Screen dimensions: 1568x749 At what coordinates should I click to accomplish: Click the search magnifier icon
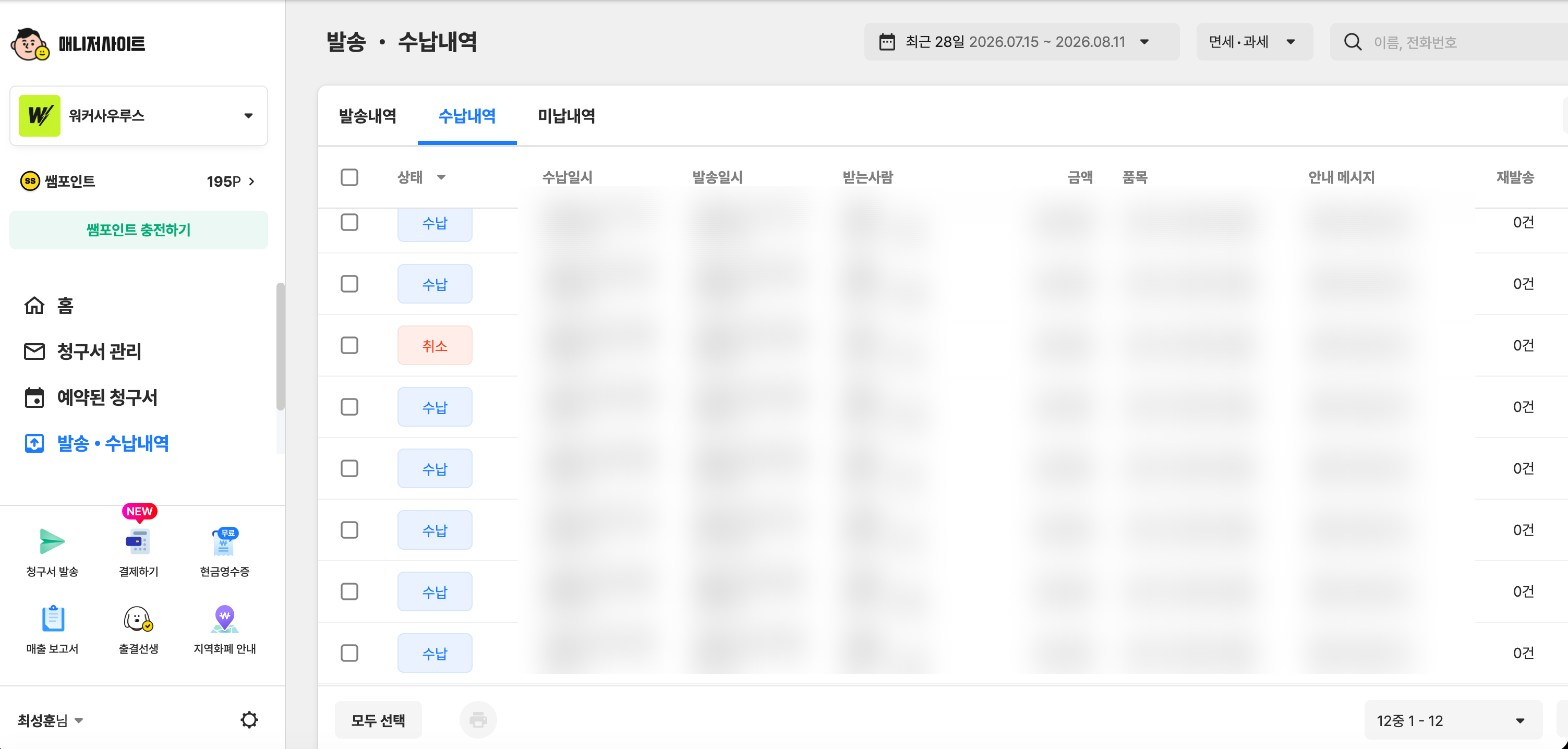pyautogui.click(x=1353, y=42)
